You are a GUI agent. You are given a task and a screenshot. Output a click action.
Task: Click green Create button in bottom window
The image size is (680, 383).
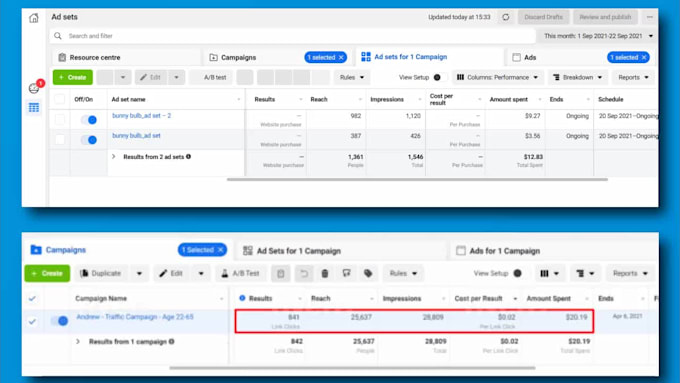(47, 274)
